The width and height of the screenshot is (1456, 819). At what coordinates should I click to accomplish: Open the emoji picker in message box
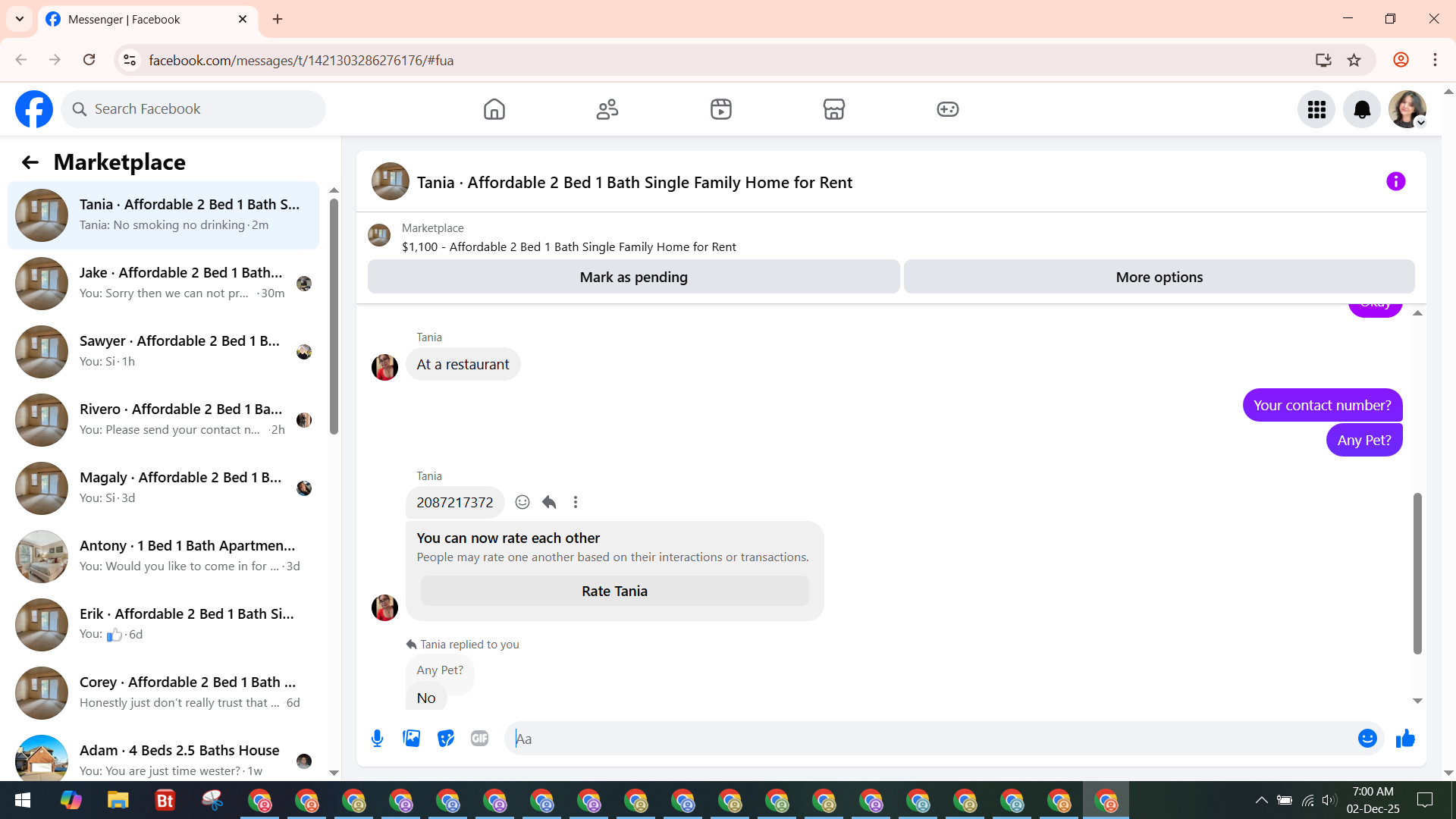[x=1367, y=739]
